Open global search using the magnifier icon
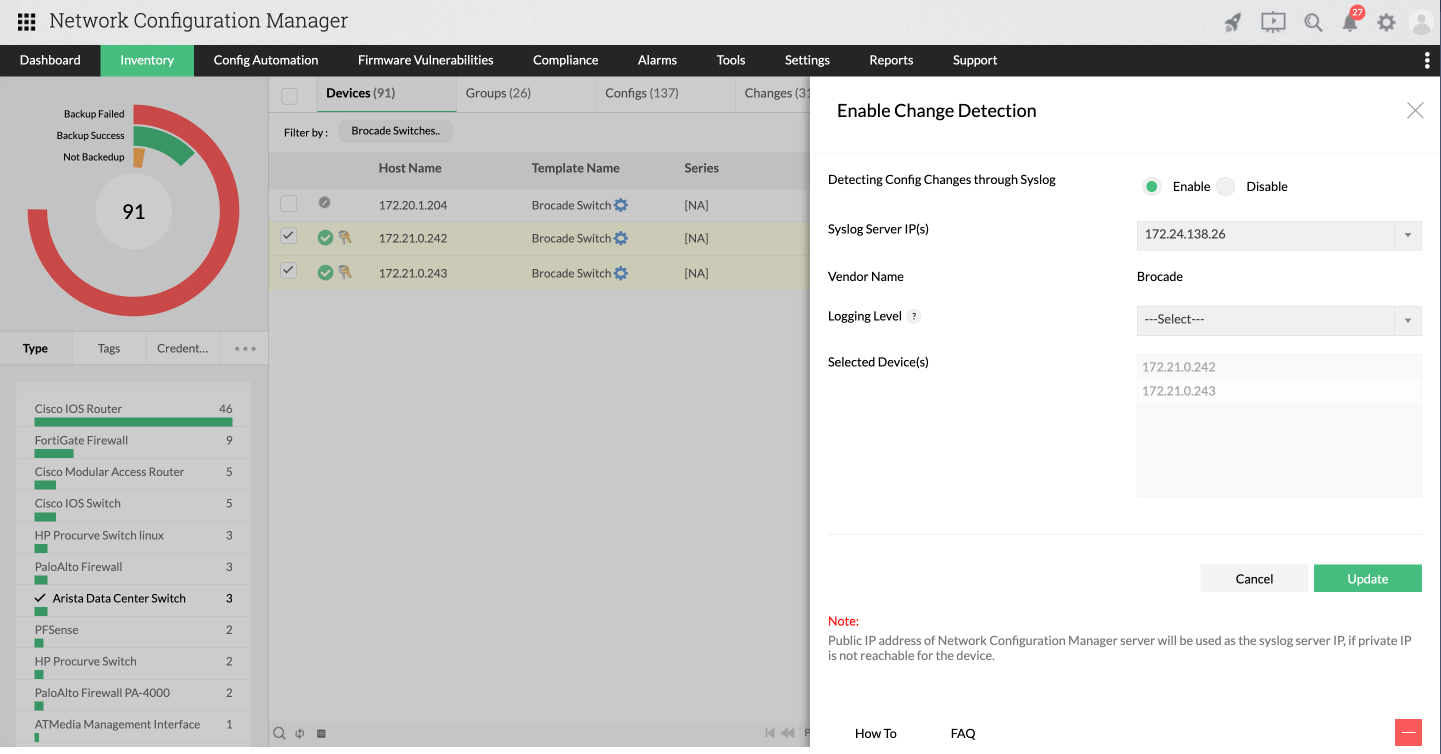The height and width of the screenshot is (754, 1441). tap(1313, 21)
